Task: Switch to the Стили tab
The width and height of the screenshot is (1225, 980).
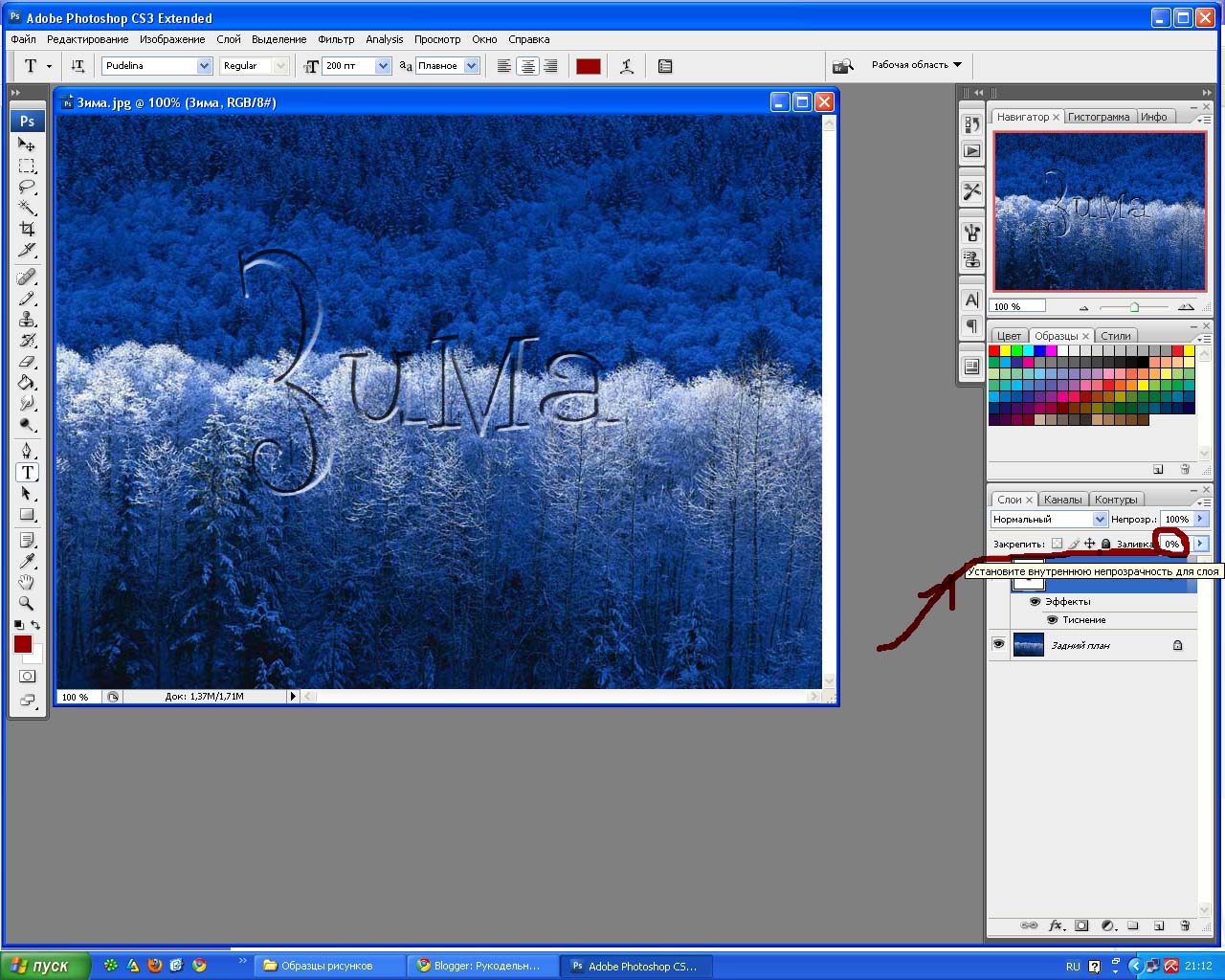Action: tap(1115, 336)
